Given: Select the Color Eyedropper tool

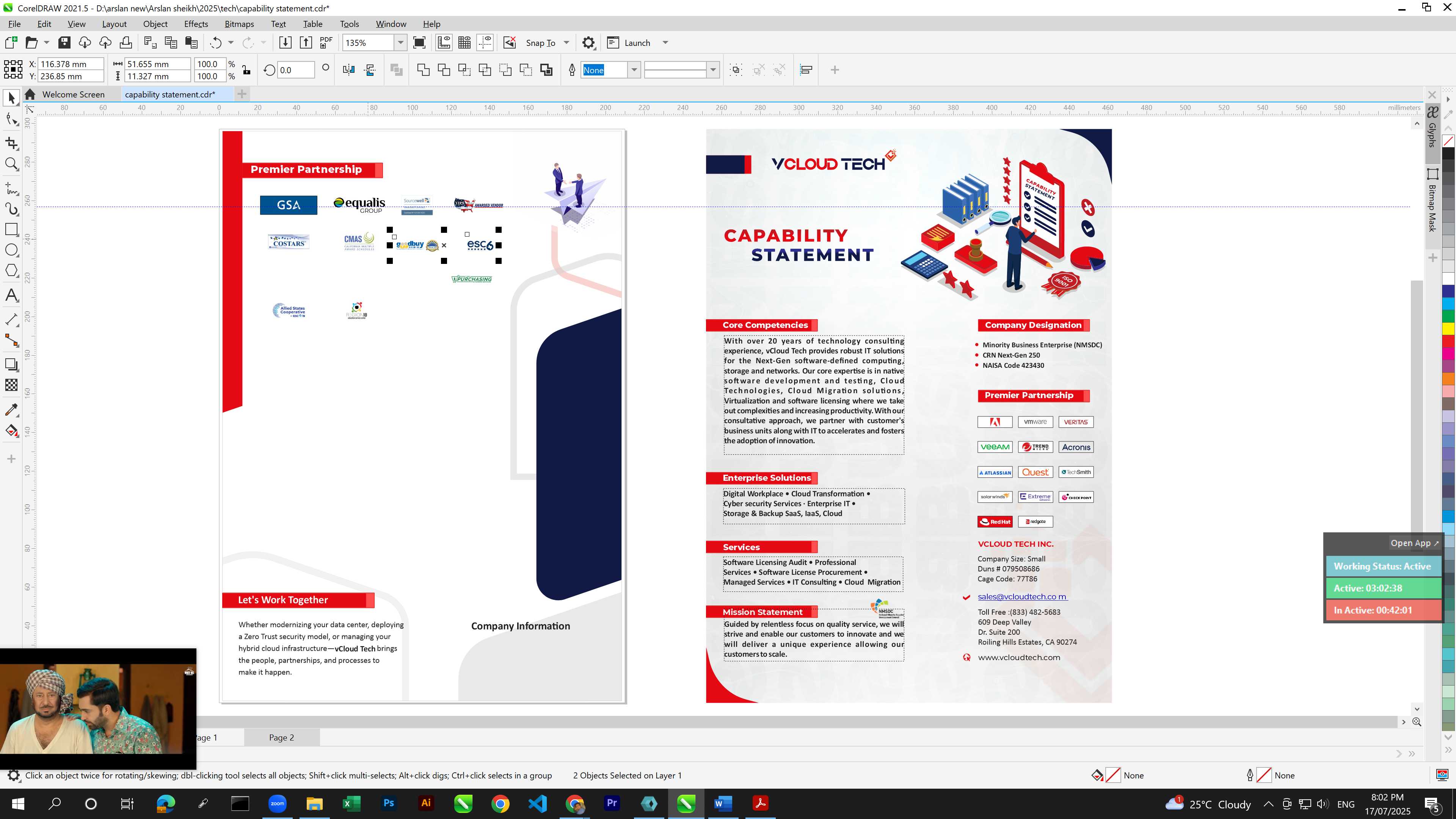Looking at the screenshot, I should pos(11,410).
